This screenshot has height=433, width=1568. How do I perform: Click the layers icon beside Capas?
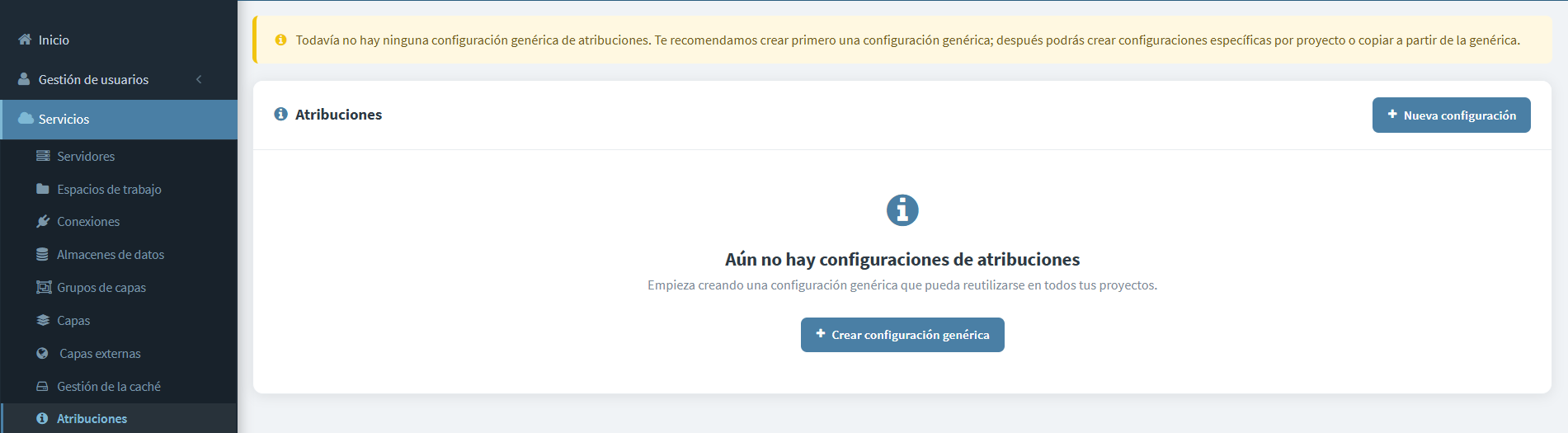coord(43,320)
